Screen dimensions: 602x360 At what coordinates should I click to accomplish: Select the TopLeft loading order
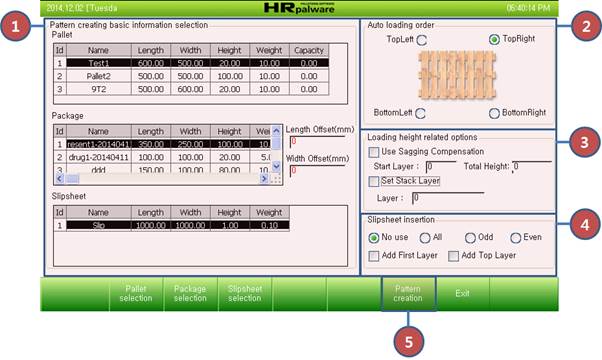pos(422,40)
